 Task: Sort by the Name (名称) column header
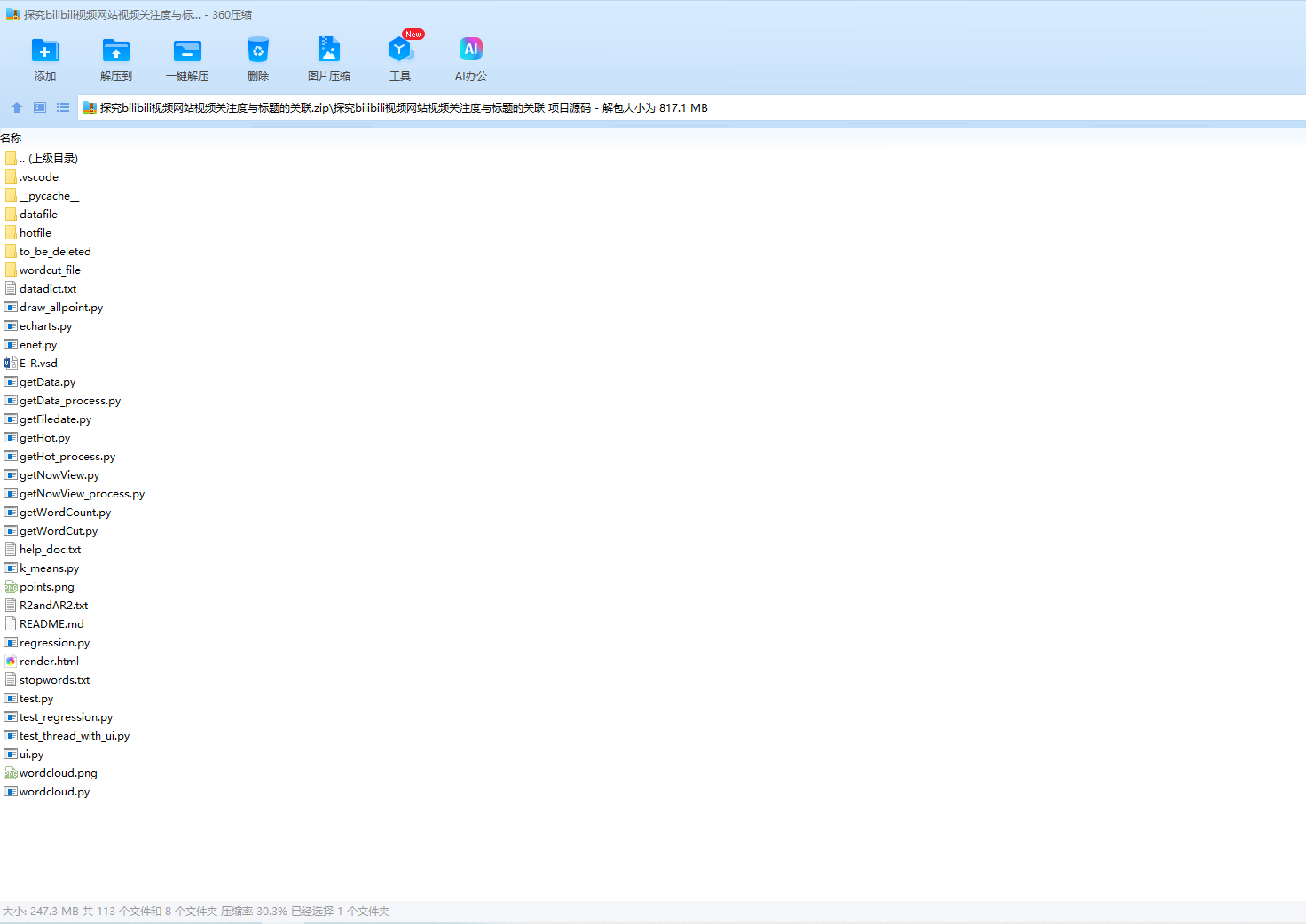point(12,137)
